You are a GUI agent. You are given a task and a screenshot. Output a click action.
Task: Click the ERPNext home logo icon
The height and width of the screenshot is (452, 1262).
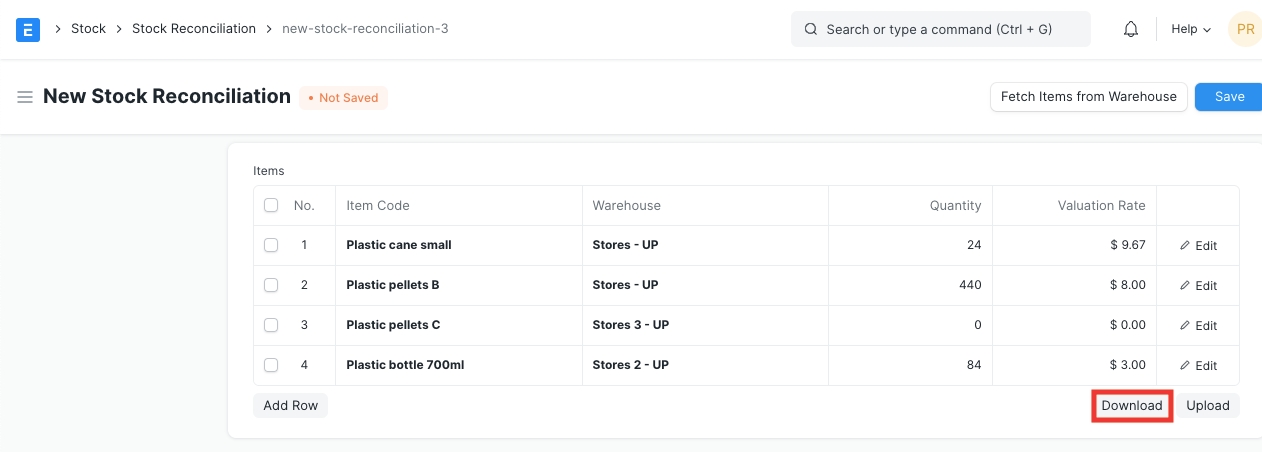(28, 29)
